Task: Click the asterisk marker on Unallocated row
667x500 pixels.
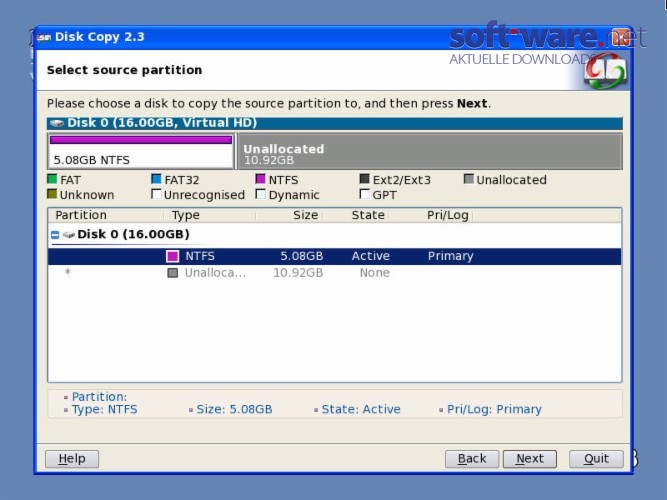Action: pos(68,272)
